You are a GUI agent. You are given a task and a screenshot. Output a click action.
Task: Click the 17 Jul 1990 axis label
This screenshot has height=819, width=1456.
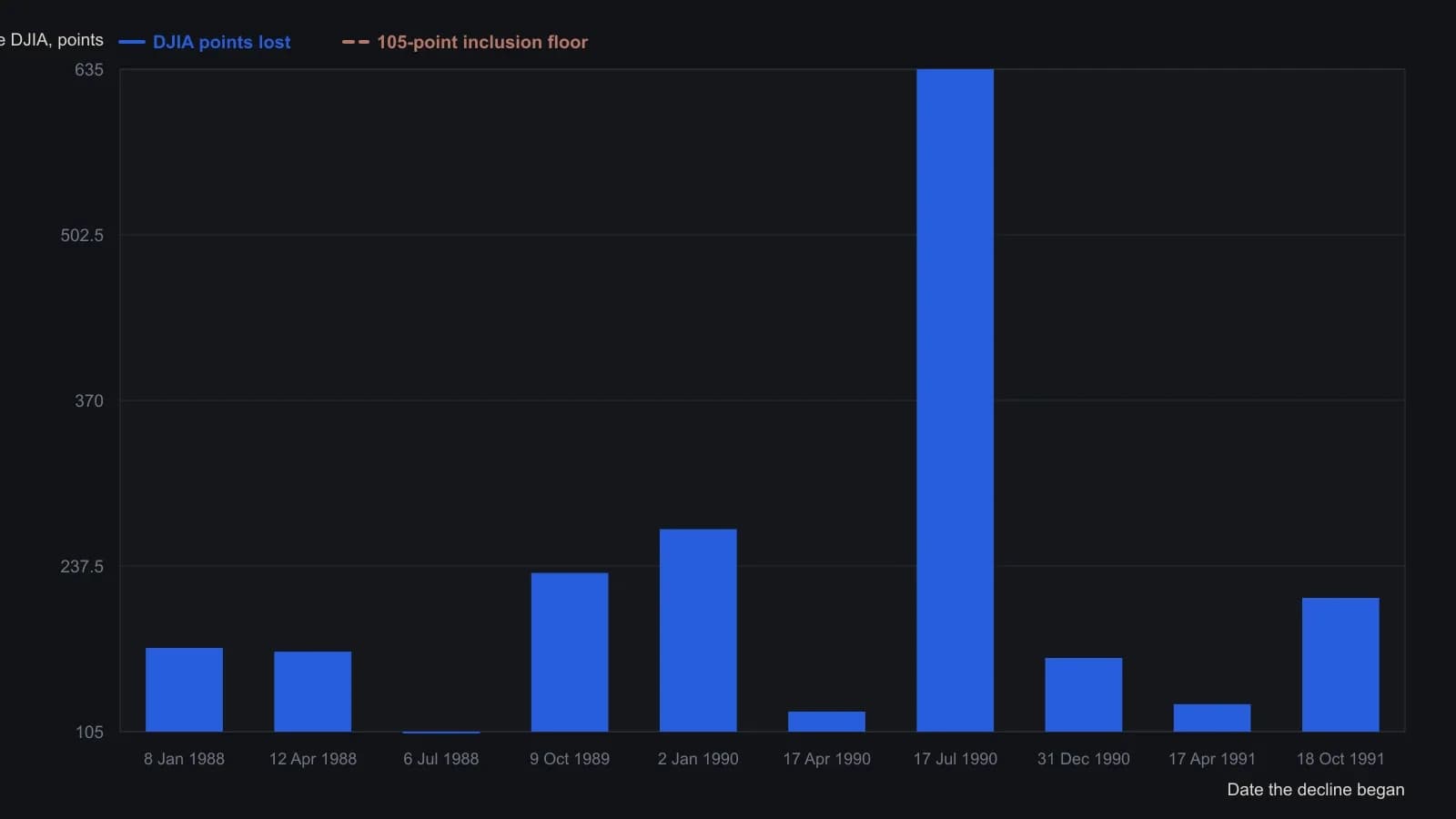(955, 759)
